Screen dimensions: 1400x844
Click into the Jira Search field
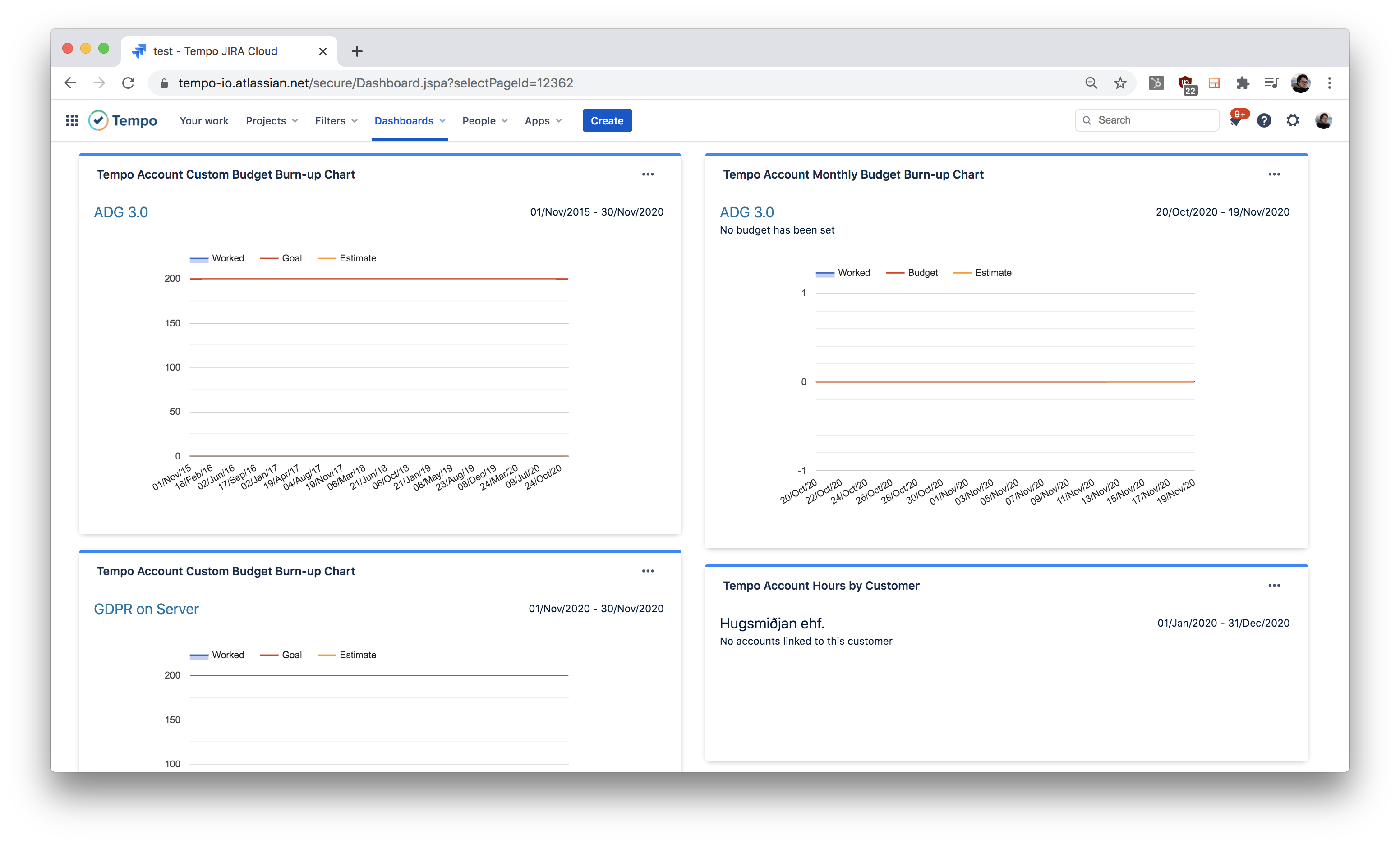pos(1153,120)
